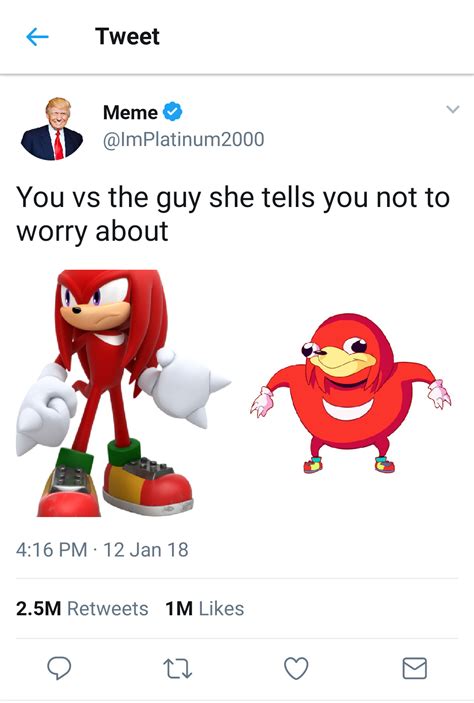Tap the 4:16 PM timestamp
The image size is (474, 703).
click(x=52, y=550)
